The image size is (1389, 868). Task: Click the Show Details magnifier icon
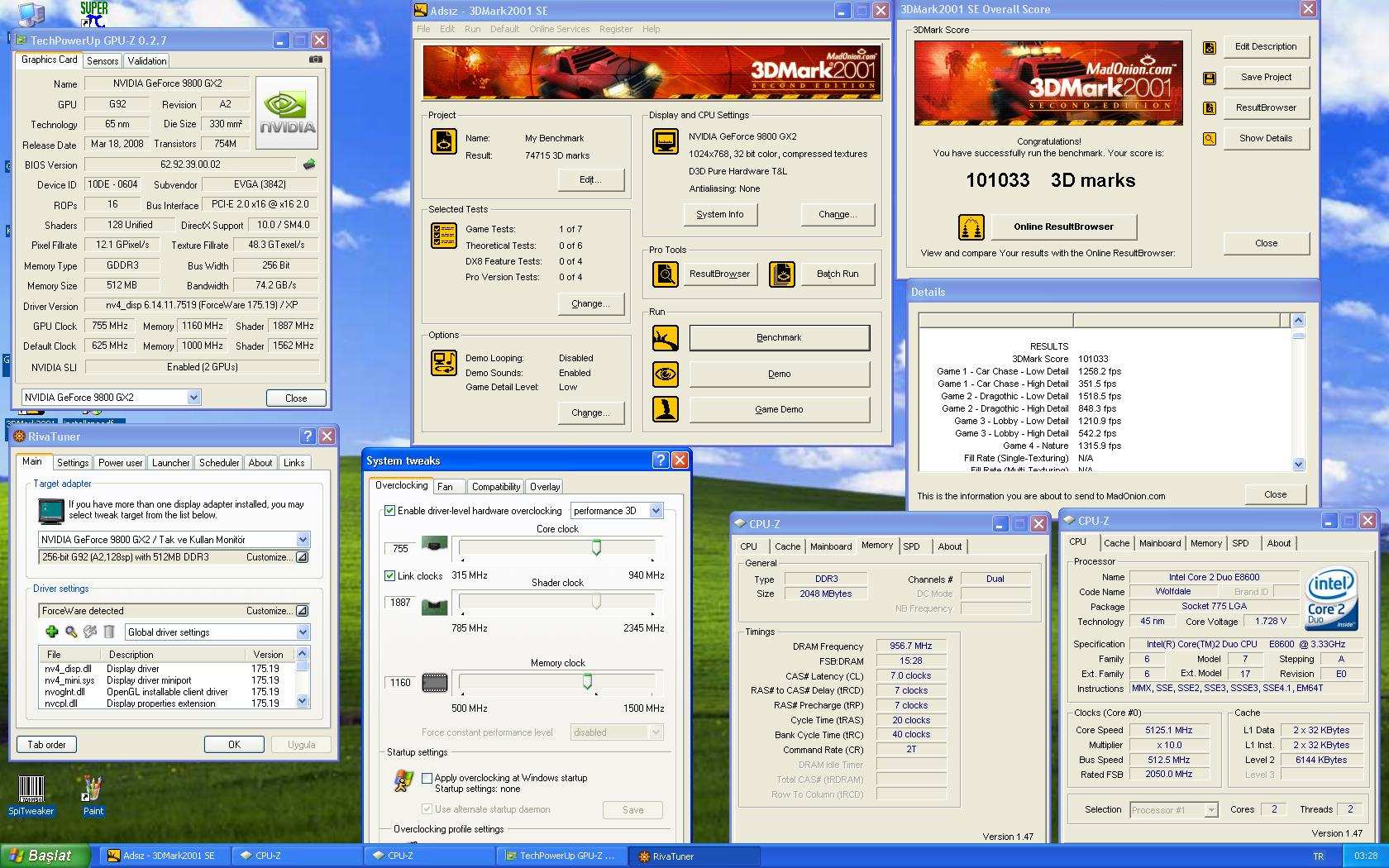[x=1210, y=139]
